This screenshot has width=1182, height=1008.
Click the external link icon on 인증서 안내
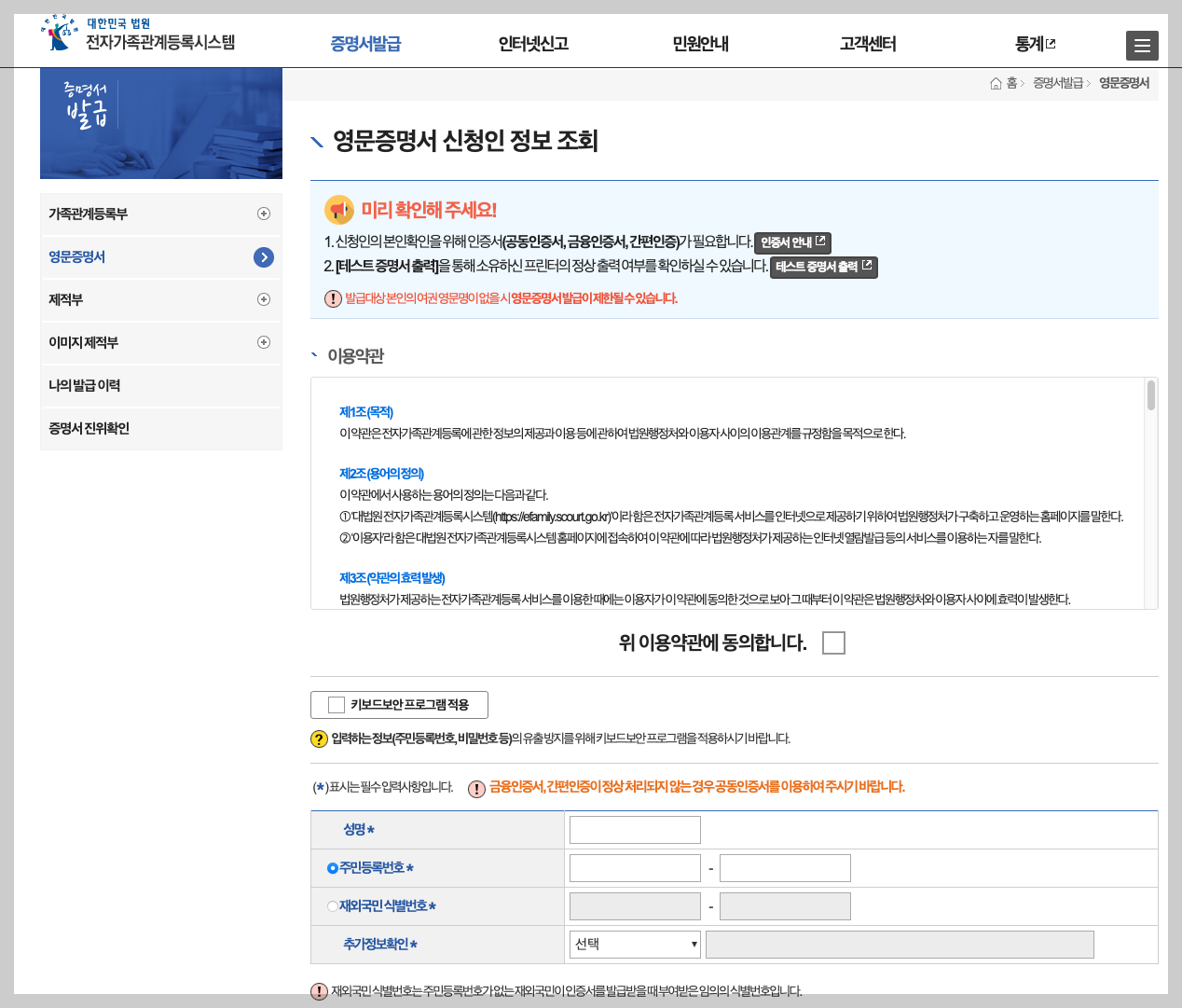tap(820, 242)
